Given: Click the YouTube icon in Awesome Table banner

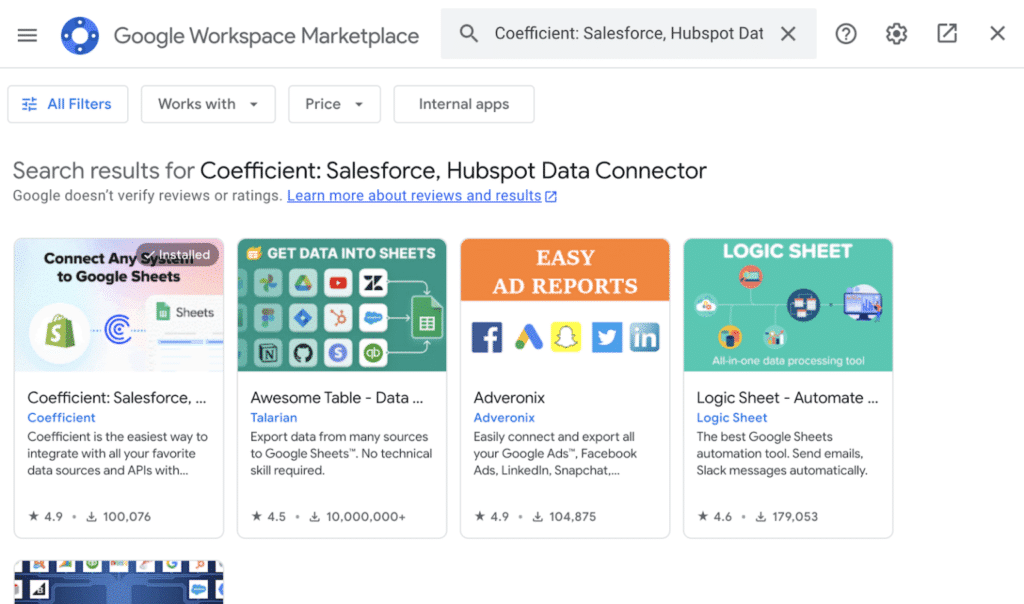Looking at the screenshot, I should point(338,283).
